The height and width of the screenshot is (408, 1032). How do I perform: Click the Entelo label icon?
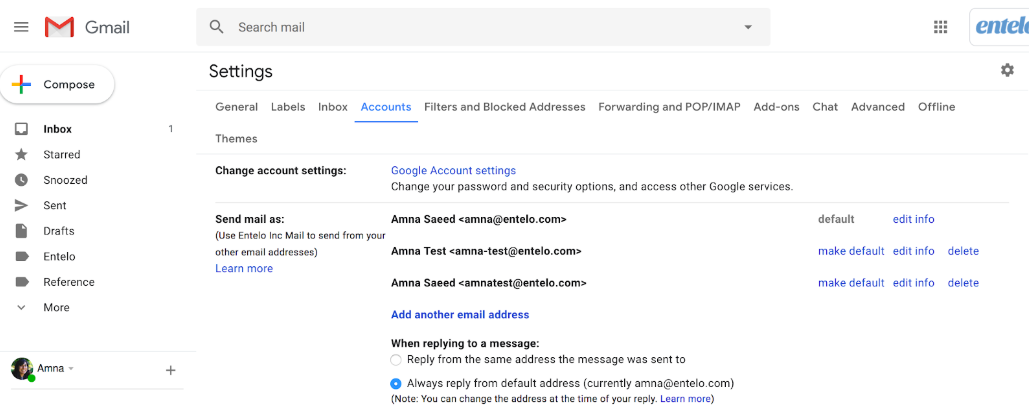pyautogui.click(x=22, y=257)
